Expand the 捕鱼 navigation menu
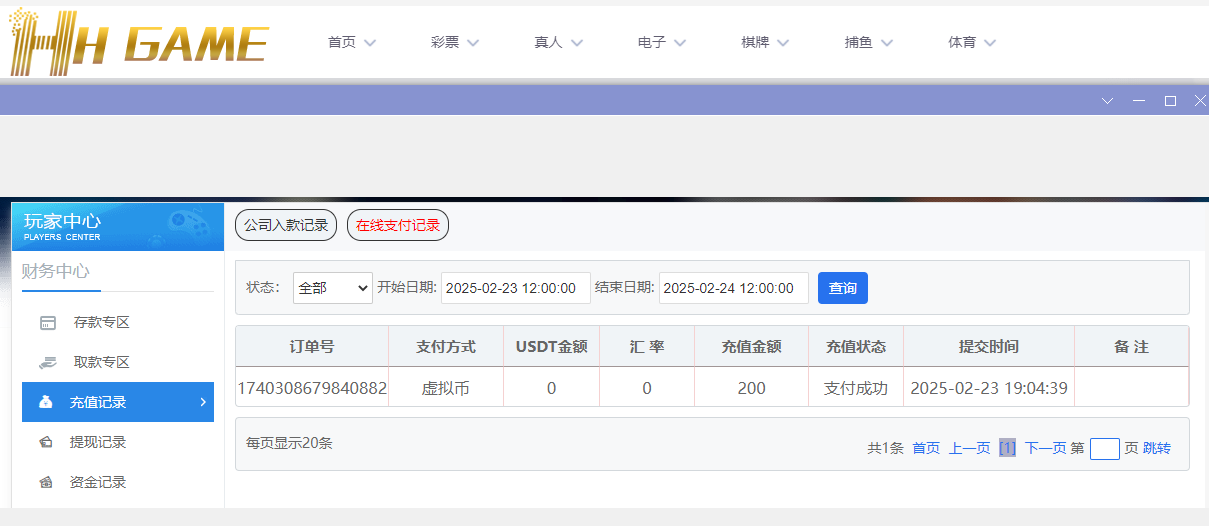 (868, 42)
